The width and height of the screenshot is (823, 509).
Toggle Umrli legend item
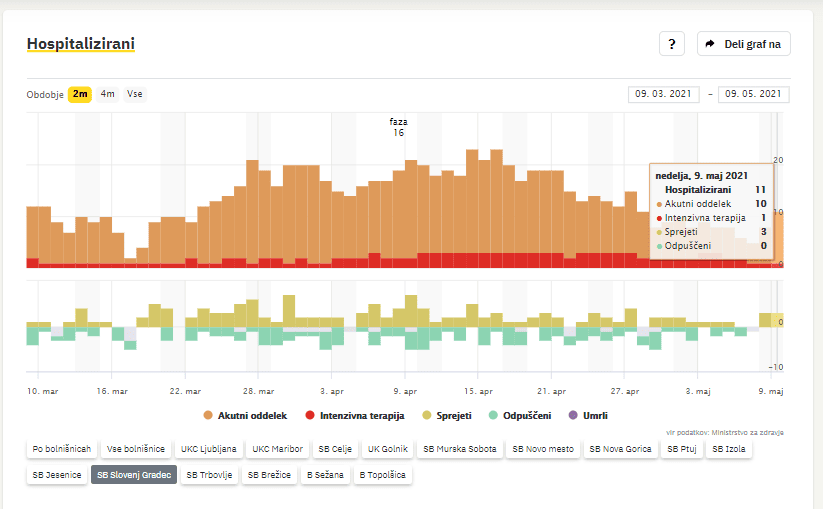point(588,415)
